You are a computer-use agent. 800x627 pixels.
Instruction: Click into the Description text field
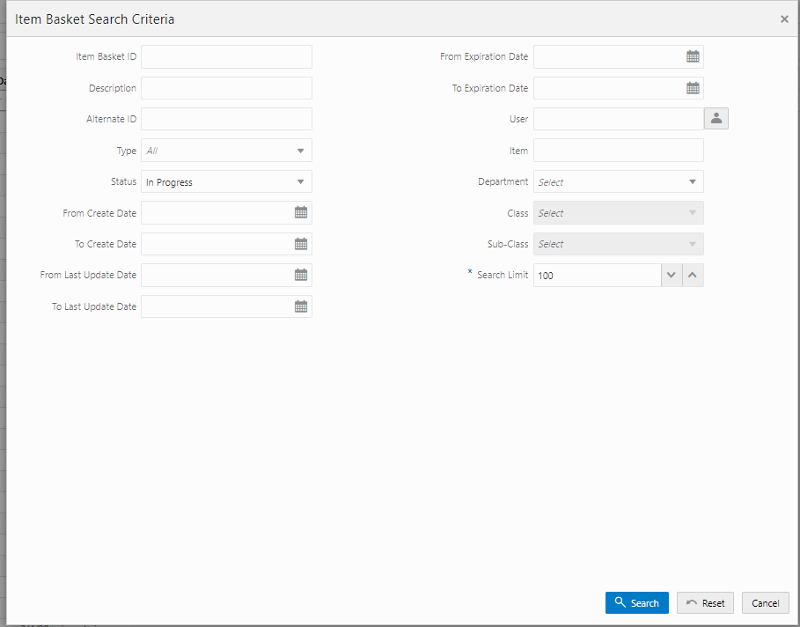(227, 88)
